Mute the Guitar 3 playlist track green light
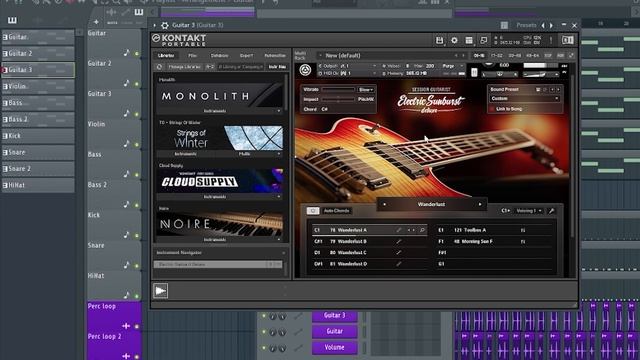 tap(137, 114)
